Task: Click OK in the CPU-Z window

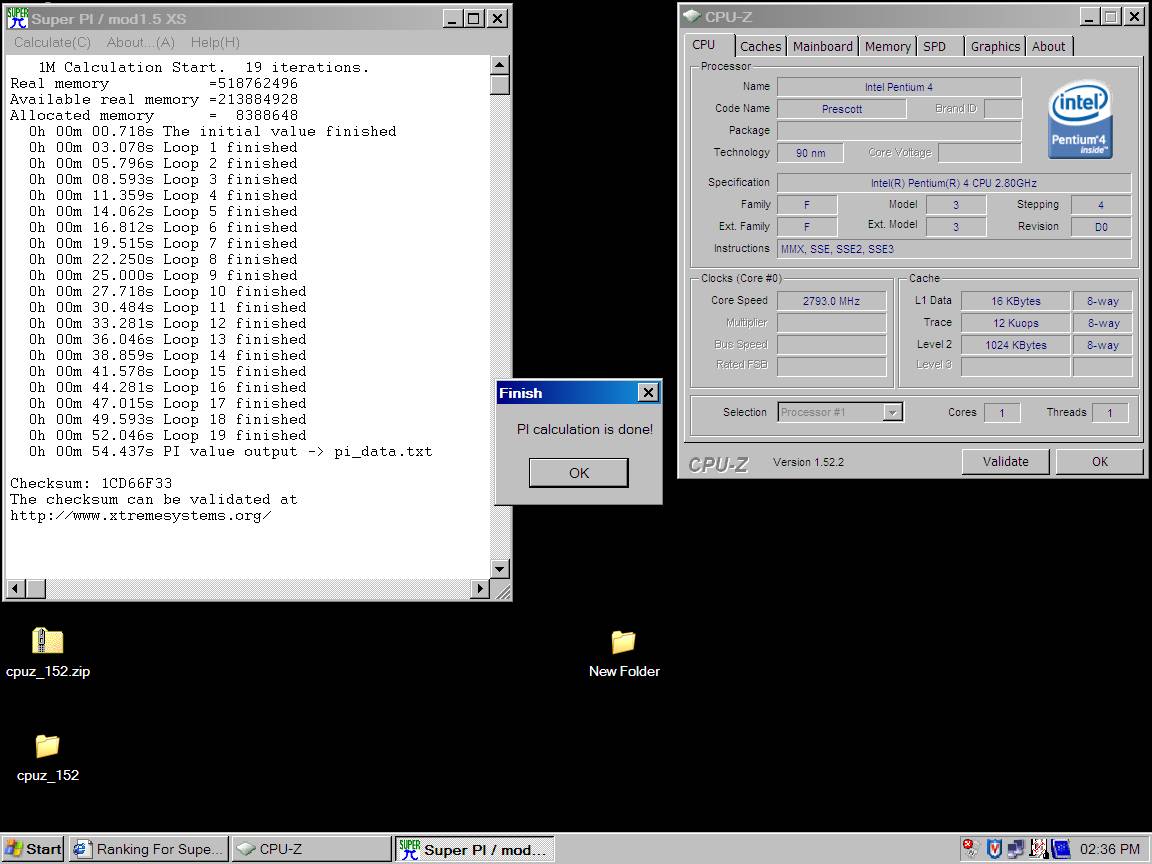Action: pos(1099,461)
